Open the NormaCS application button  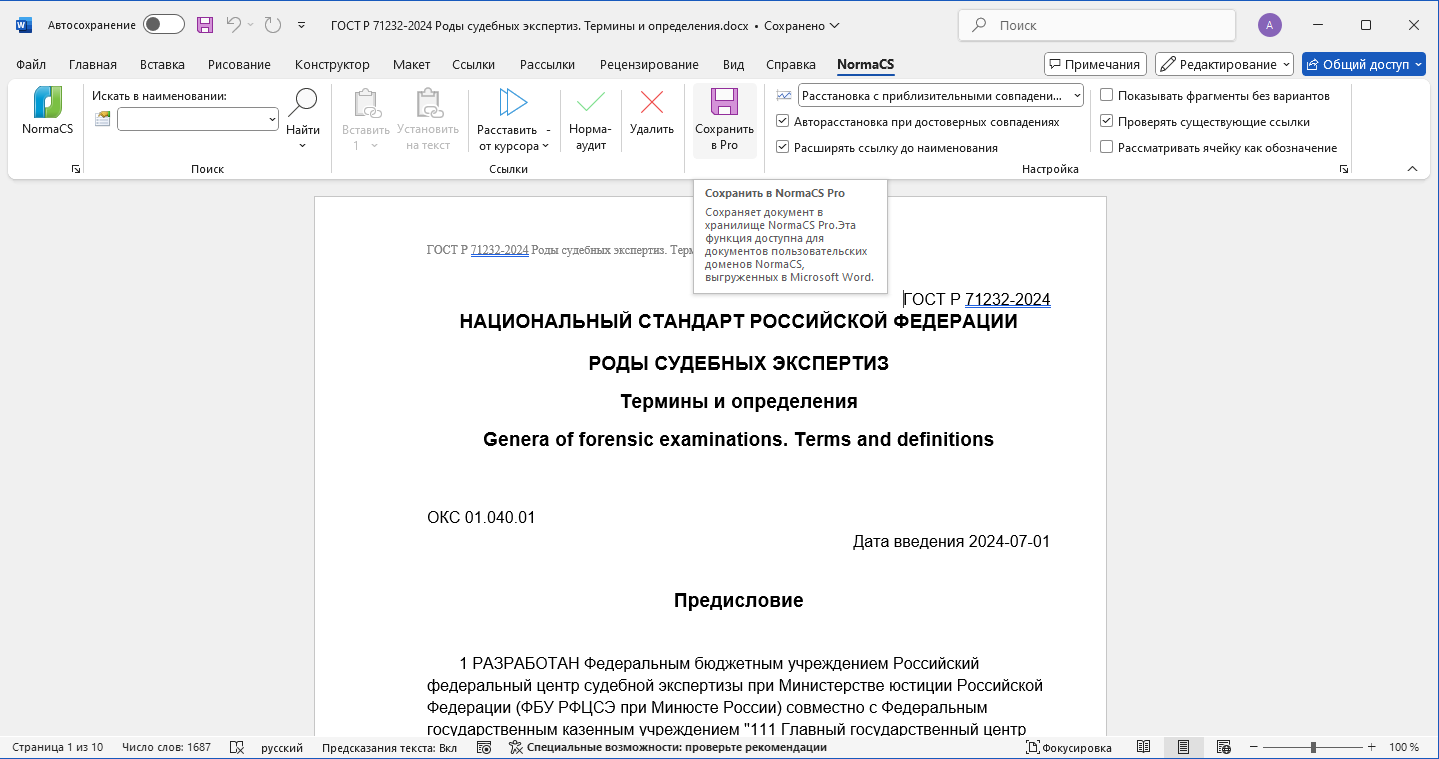pos(47,111)
